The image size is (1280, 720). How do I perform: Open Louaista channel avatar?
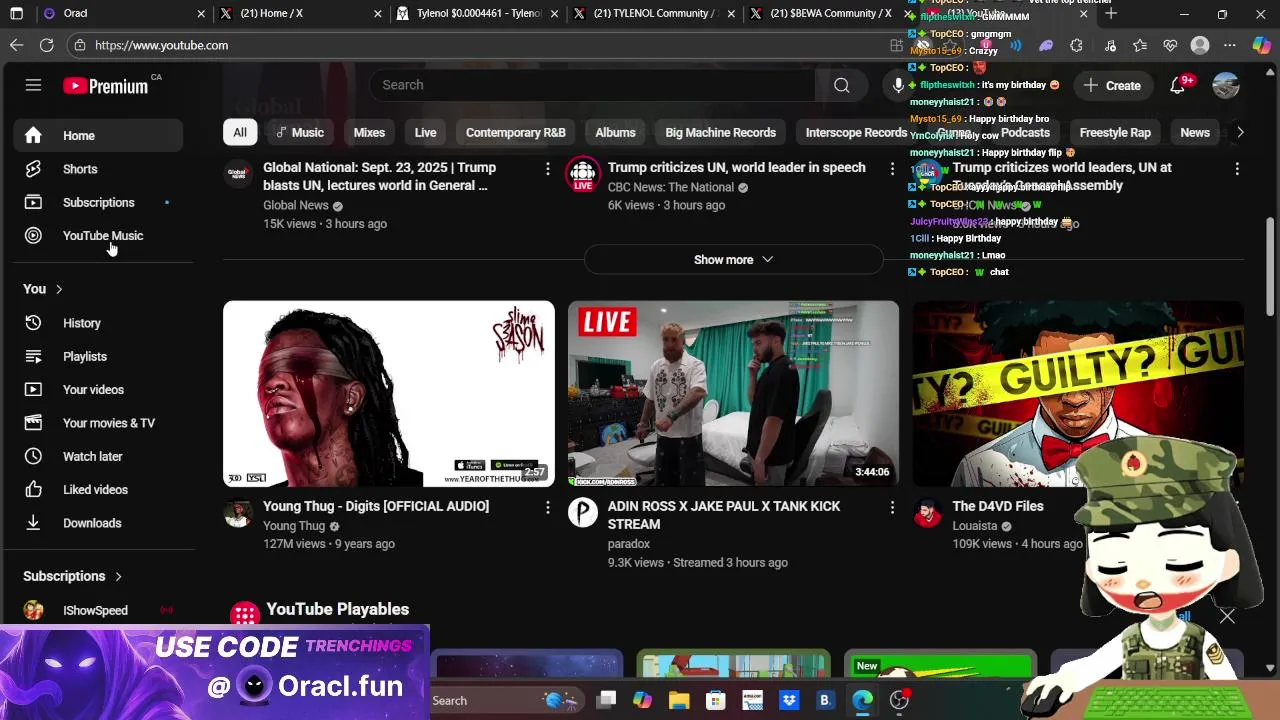(928, 513)
